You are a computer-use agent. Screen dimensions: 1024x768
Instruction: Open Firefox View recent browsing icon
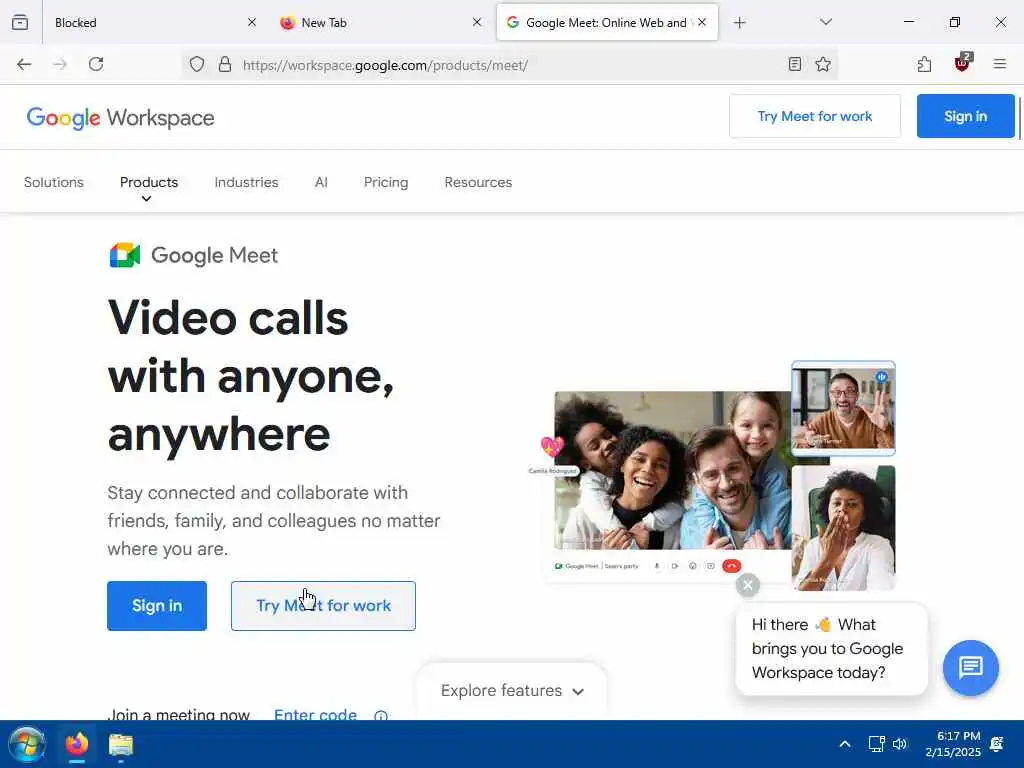point(20,23)
